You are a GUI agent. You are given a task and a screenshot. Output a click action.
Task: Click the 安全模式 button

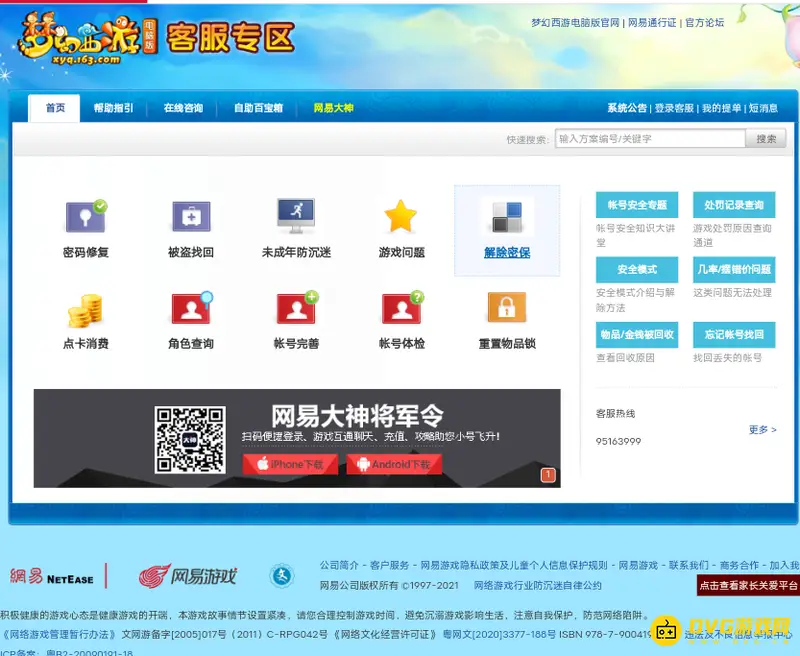pos(637,270)
